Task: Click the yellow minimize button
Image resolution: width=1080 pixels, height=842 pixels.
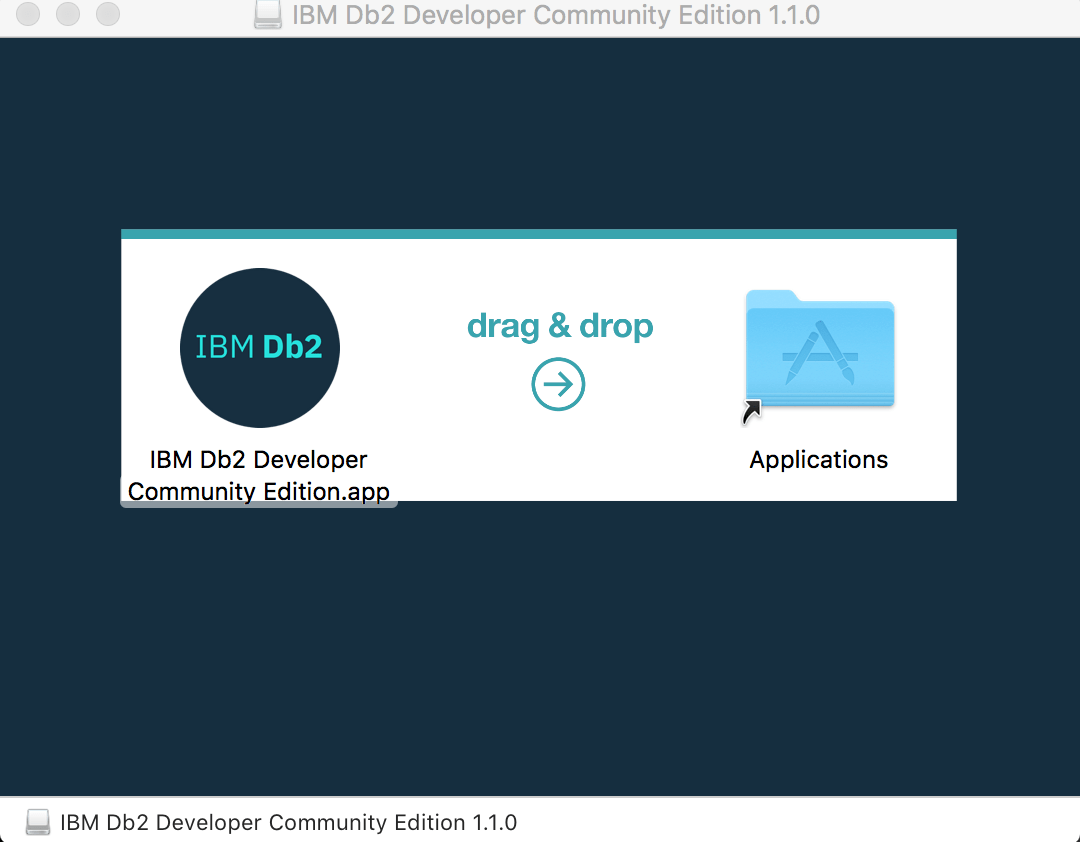Action: (x=67, y=15)
